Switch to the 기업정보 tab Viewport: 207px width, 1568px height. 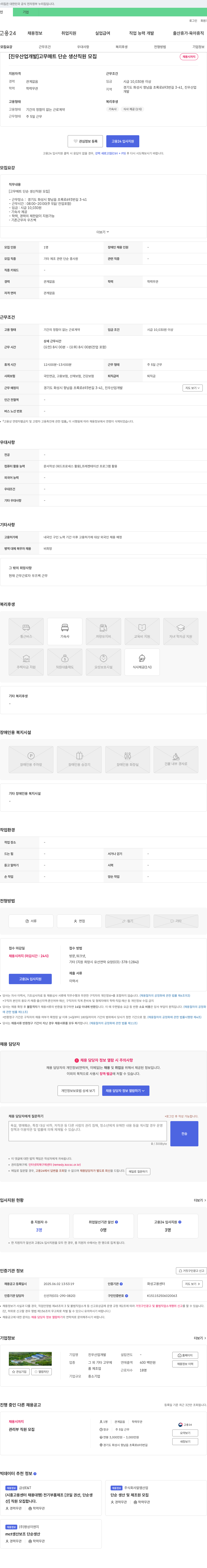pos(198,47)
